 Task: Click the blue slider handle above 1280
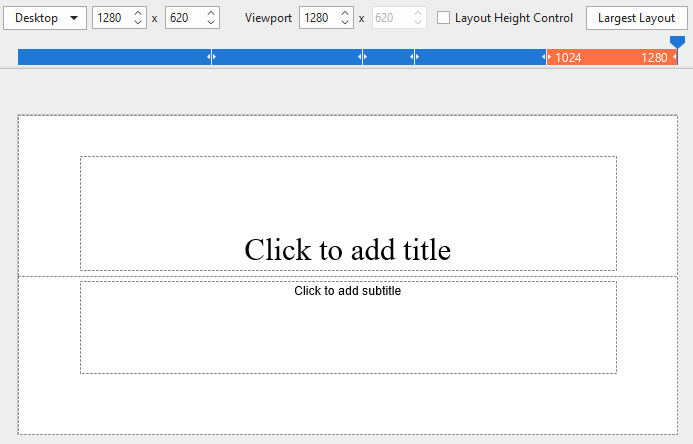(677, 42)
